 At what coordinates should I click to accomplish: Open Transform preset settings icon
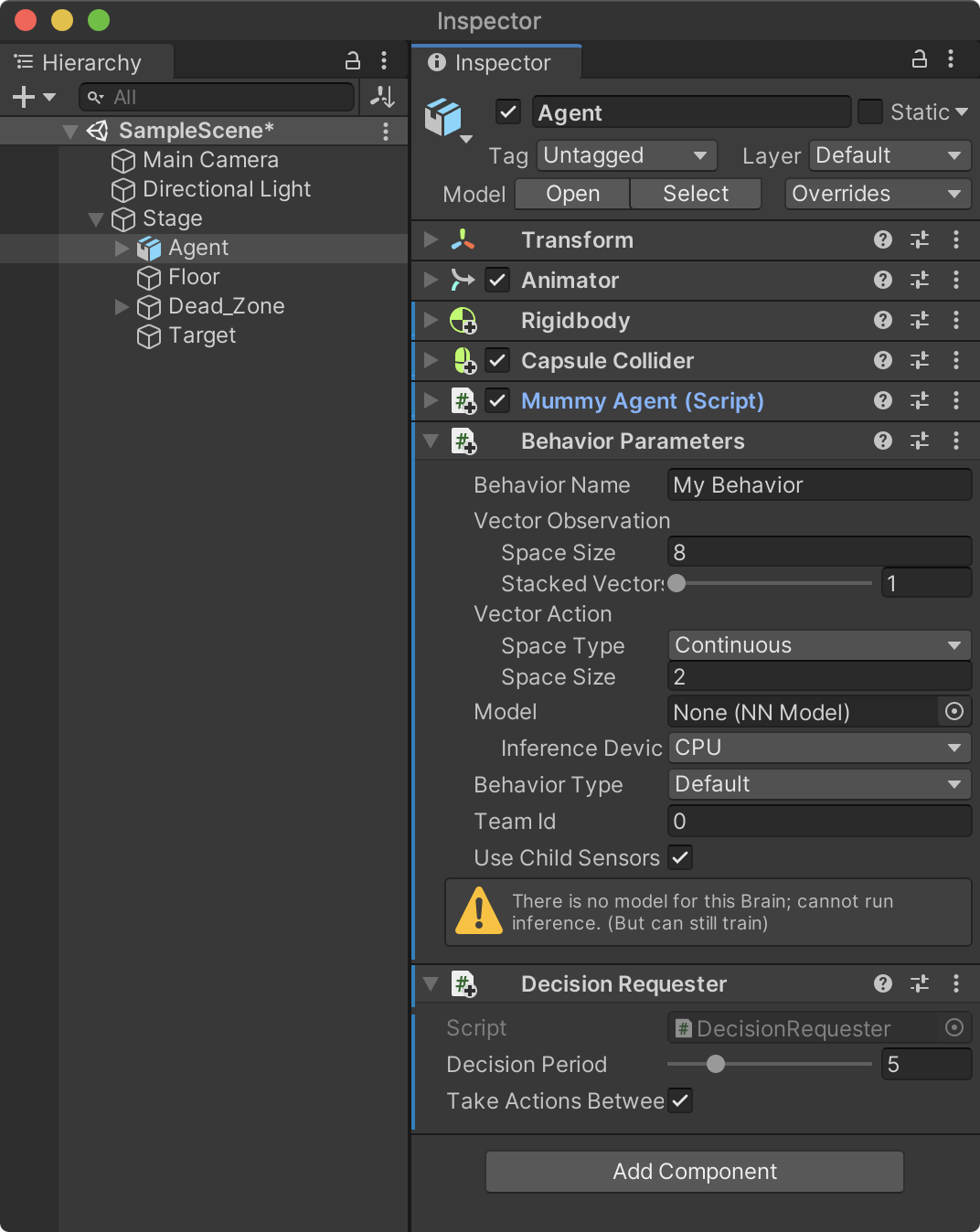[x=920, y=239]
